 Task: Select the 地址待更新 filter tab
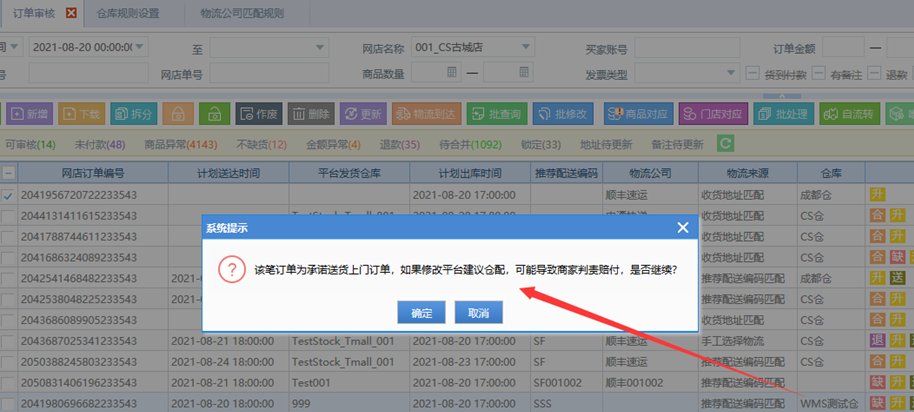(x=606, y=144)
